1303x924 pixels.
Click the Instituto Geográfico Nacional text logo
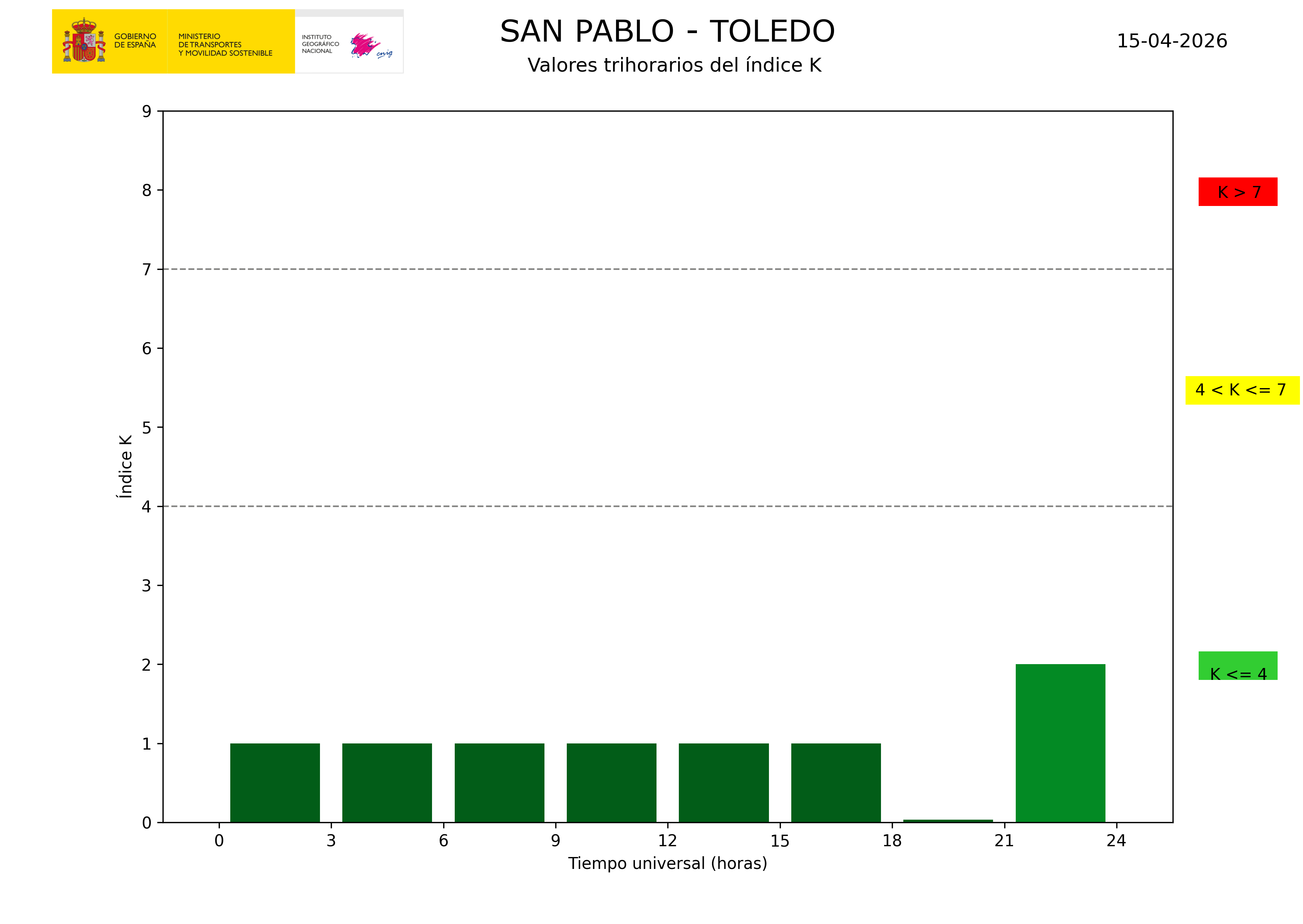pyautogui.click(x=320, y=44)
